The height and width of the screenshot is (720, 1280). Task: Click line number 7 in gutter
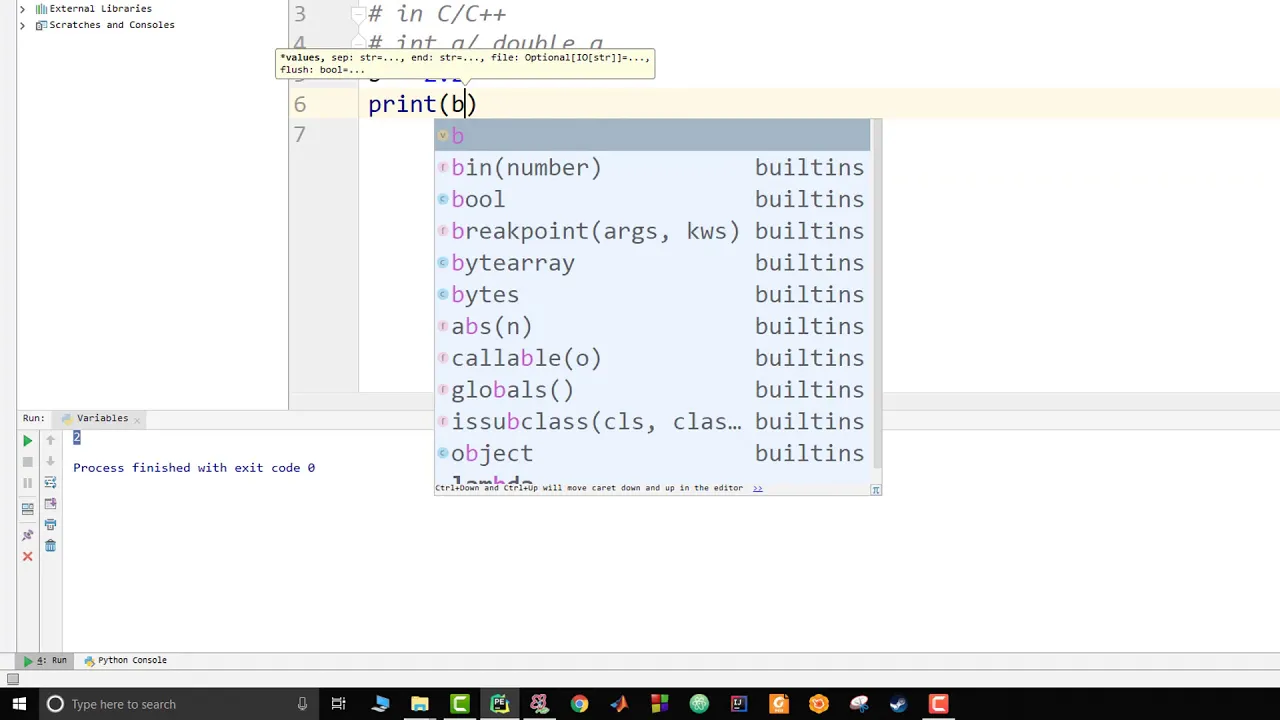point(300,135)
